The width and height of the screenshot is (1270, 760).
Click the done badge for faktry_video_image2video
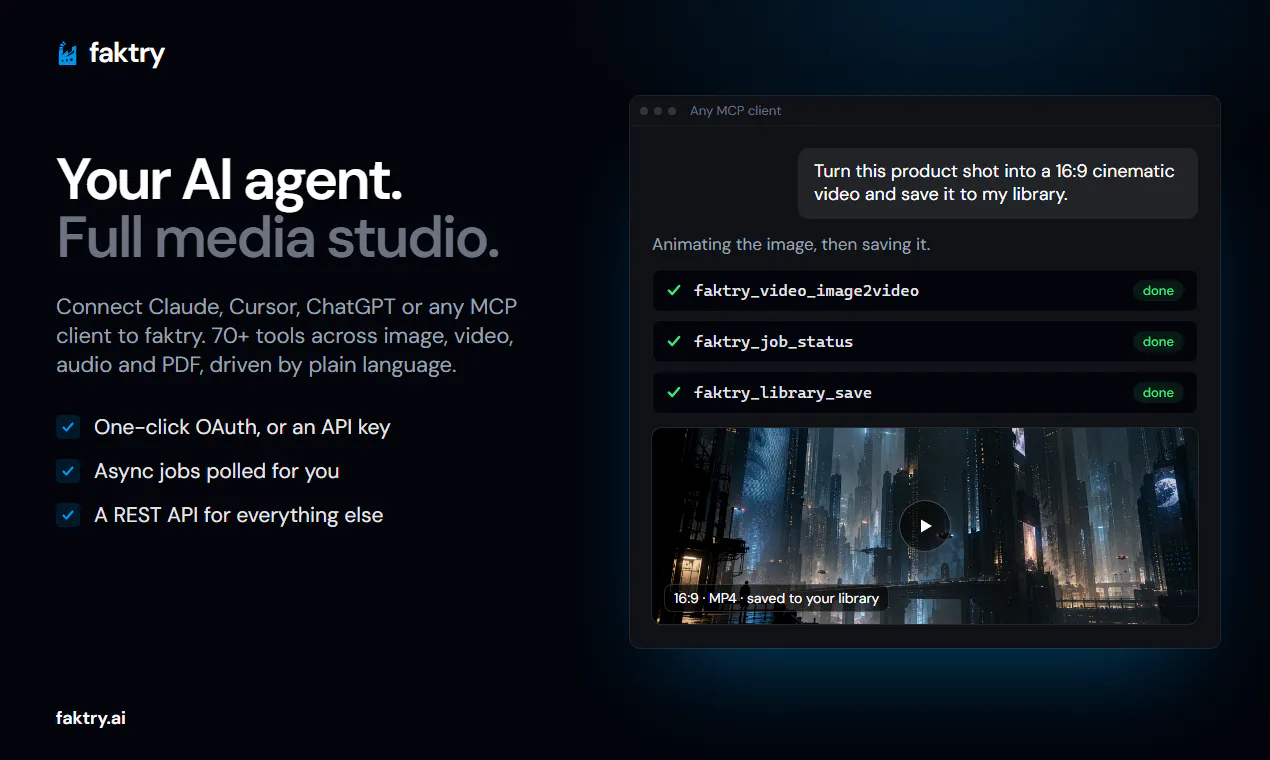[x=1158, y=291]
